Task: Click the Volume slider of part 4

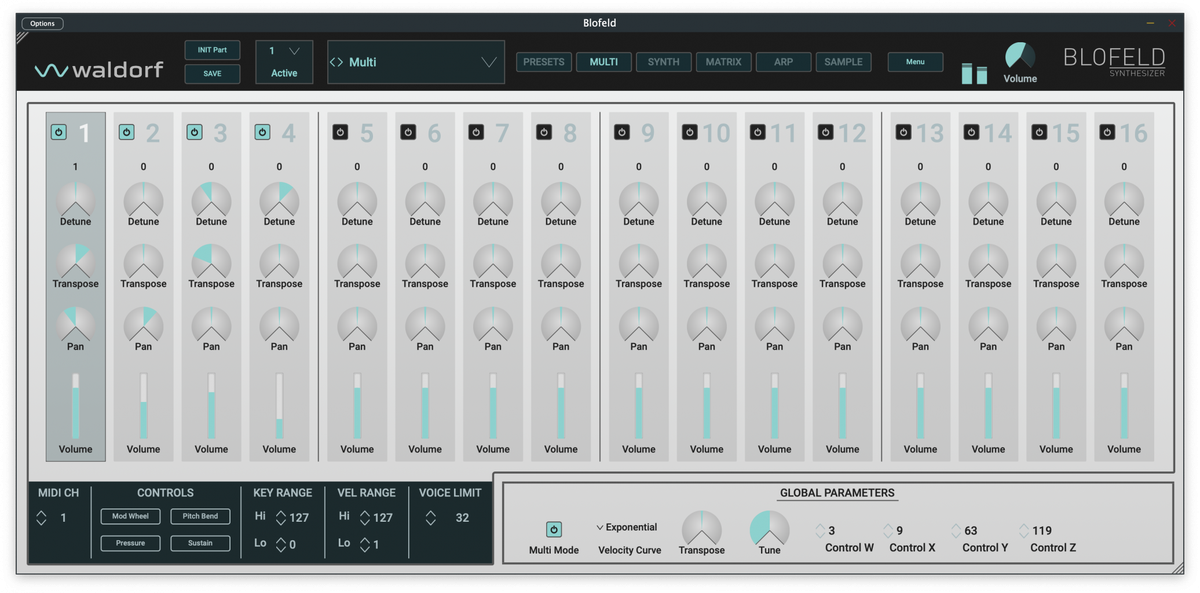Action: [x=279, y=406]
